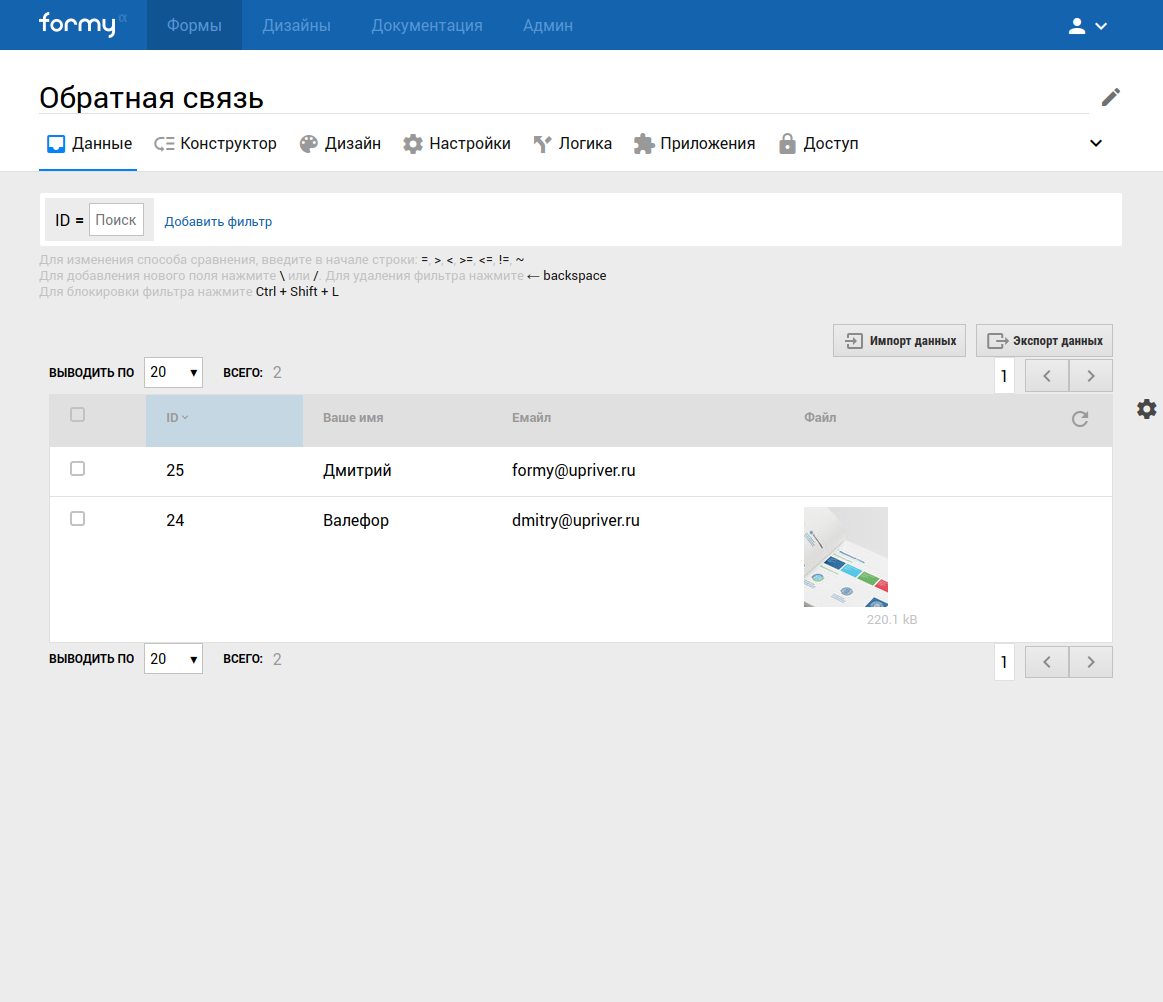This screenshot has width=1163, height=1002.
Task: Click the table refresh icon
Action: pyautogui.click(x=1079, y=419)
